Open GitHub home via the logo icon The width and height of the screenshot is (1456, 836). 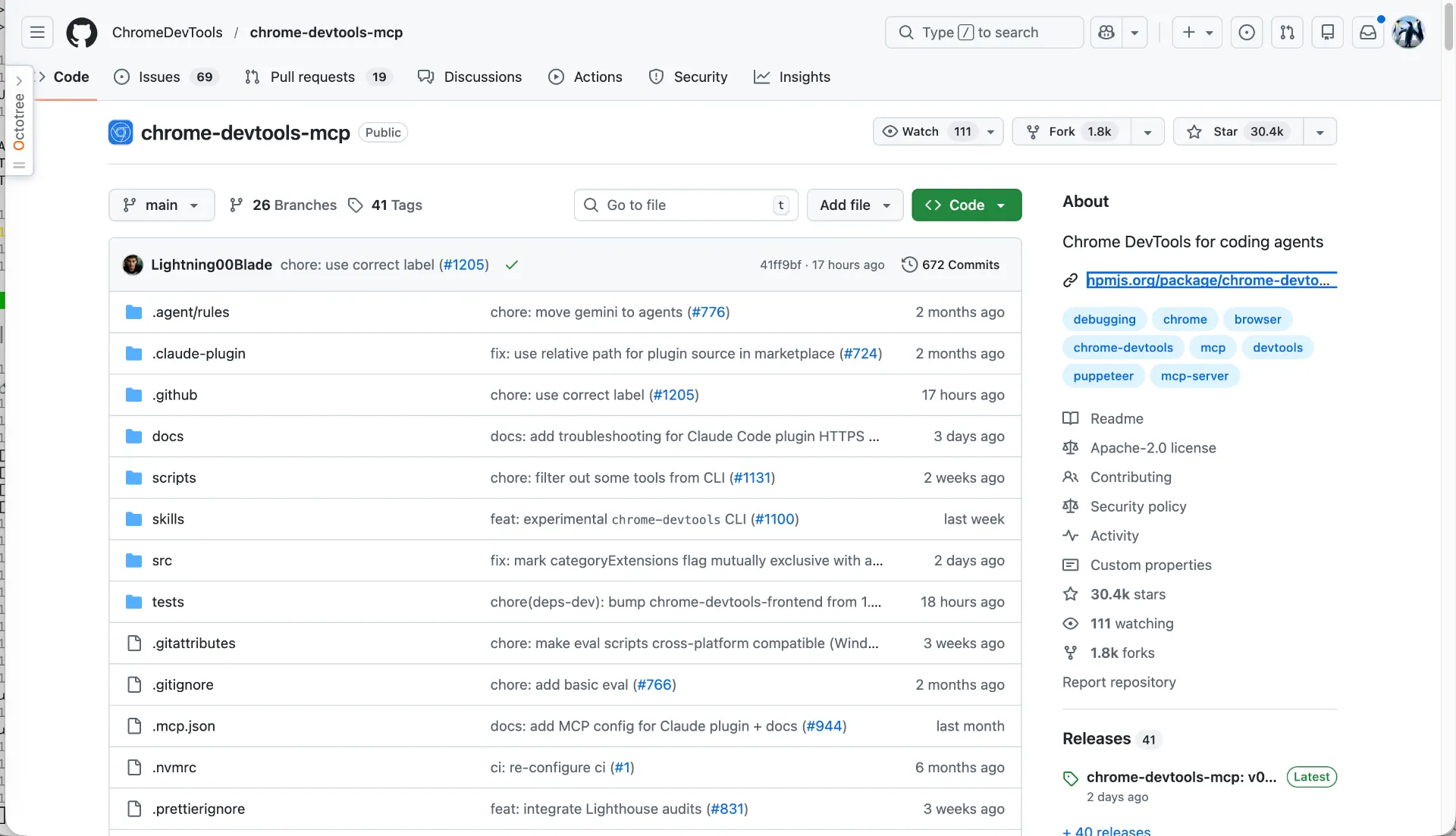click(81, 32)
